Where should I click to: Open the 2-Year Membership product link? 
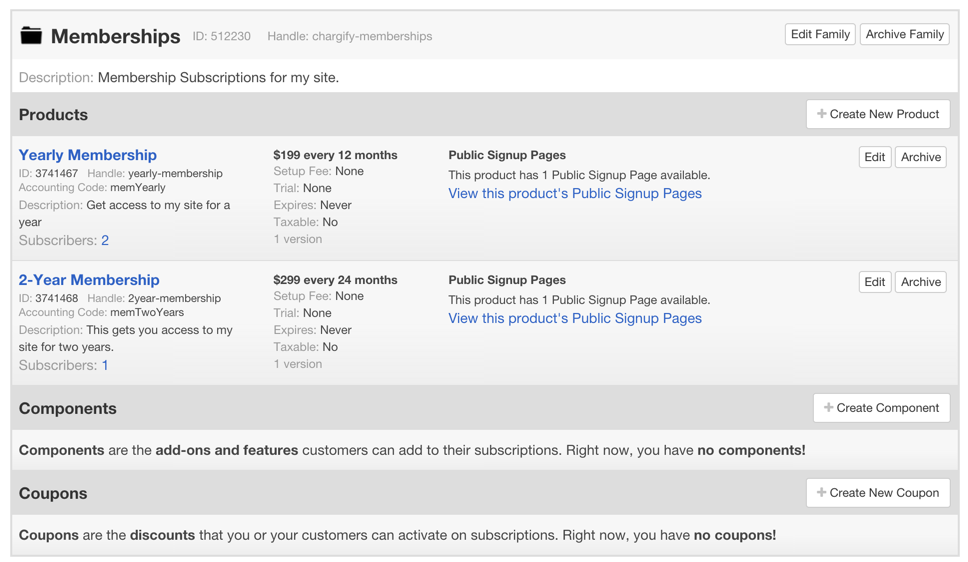[x=89, y=280]
